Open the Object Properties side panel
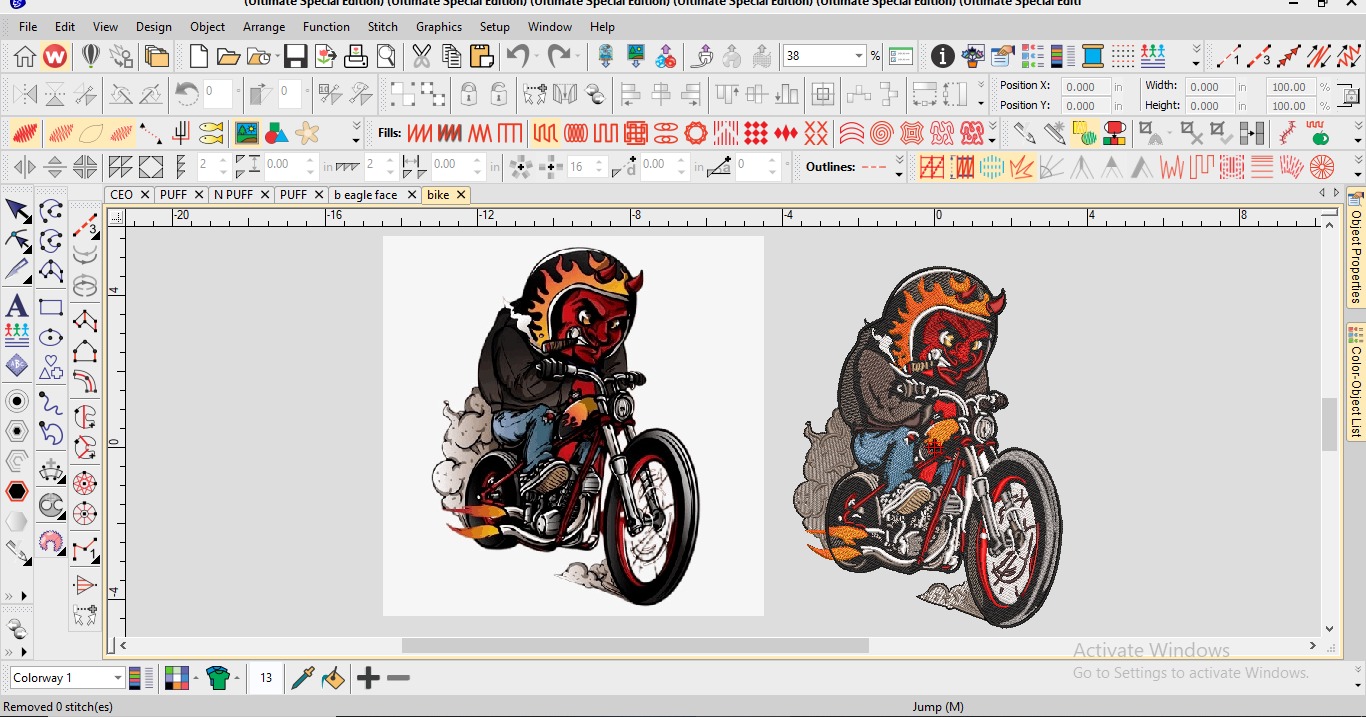Screen dimensions: 1366x717 point(1356,247)
